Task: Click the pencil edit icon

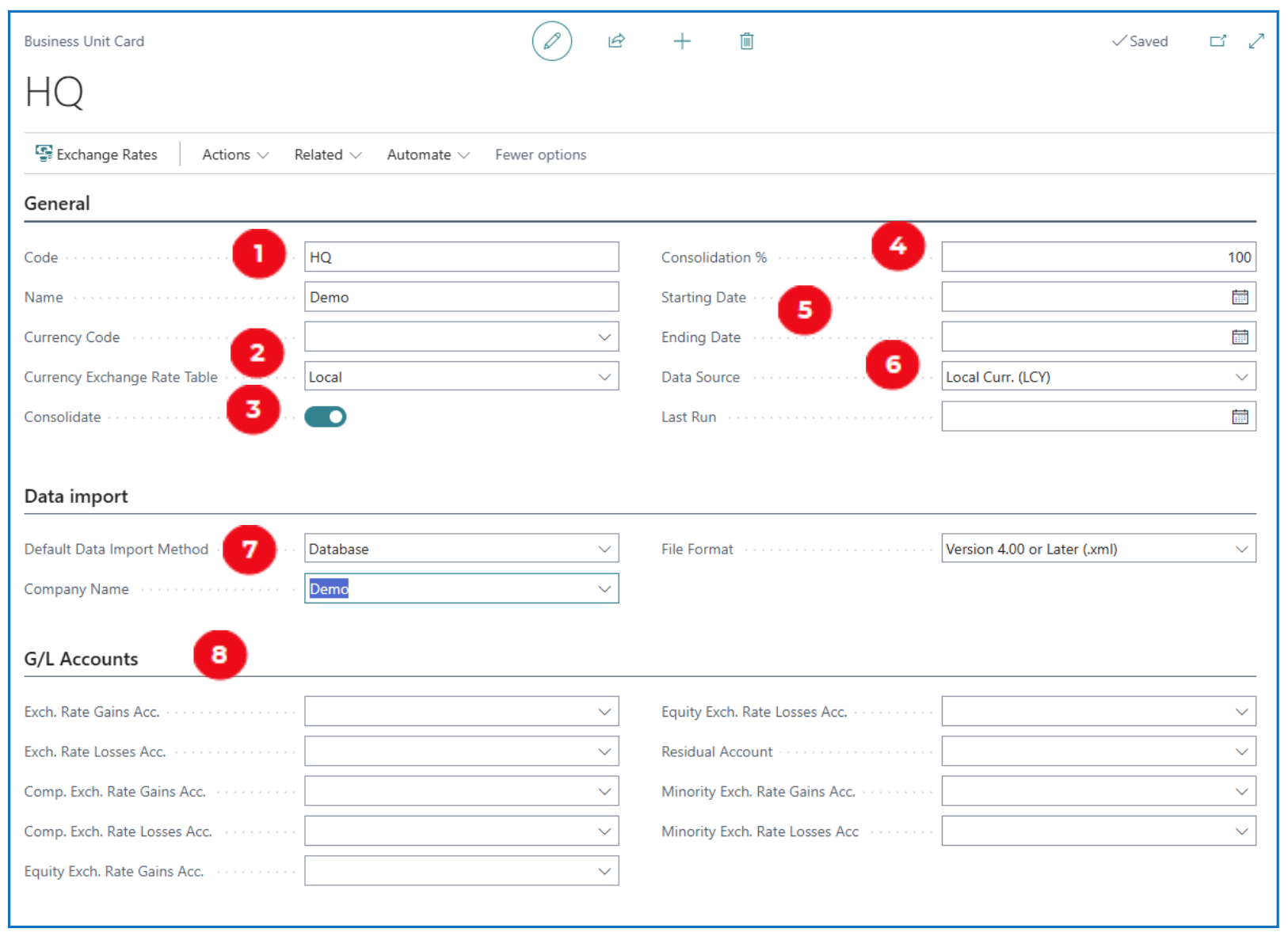Action: (x=551, y=41)
